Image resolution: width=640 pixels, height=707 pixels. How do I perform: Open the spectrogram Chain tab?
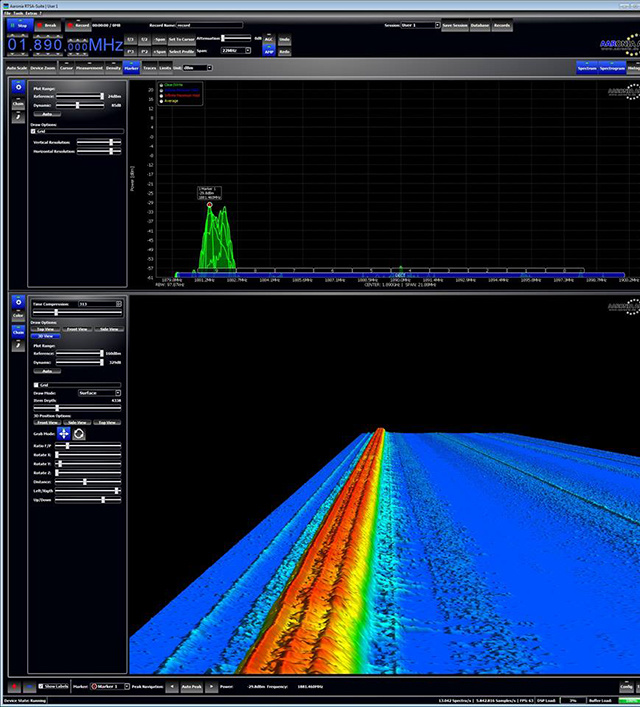pyautogui.click(x=18, y=331)
